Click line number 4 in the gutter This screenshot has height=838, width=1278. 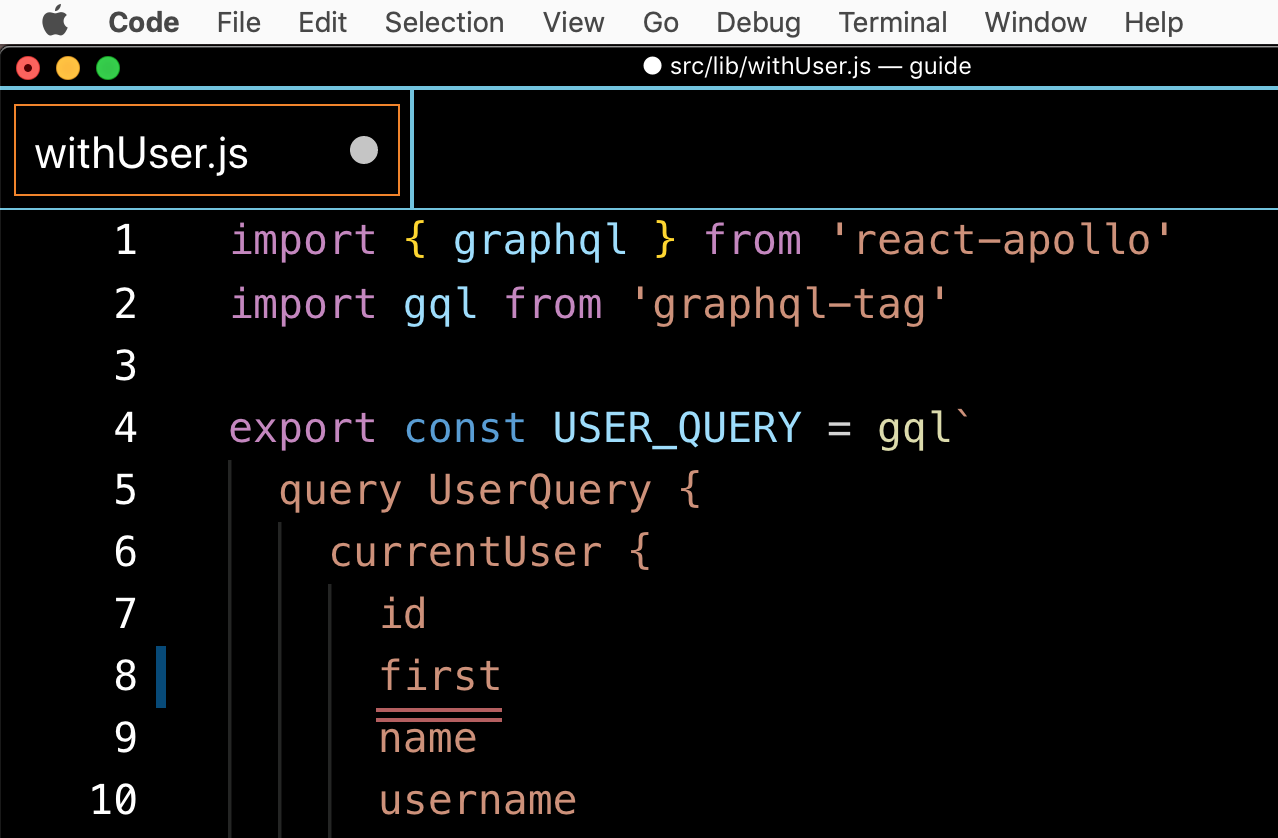125,428
